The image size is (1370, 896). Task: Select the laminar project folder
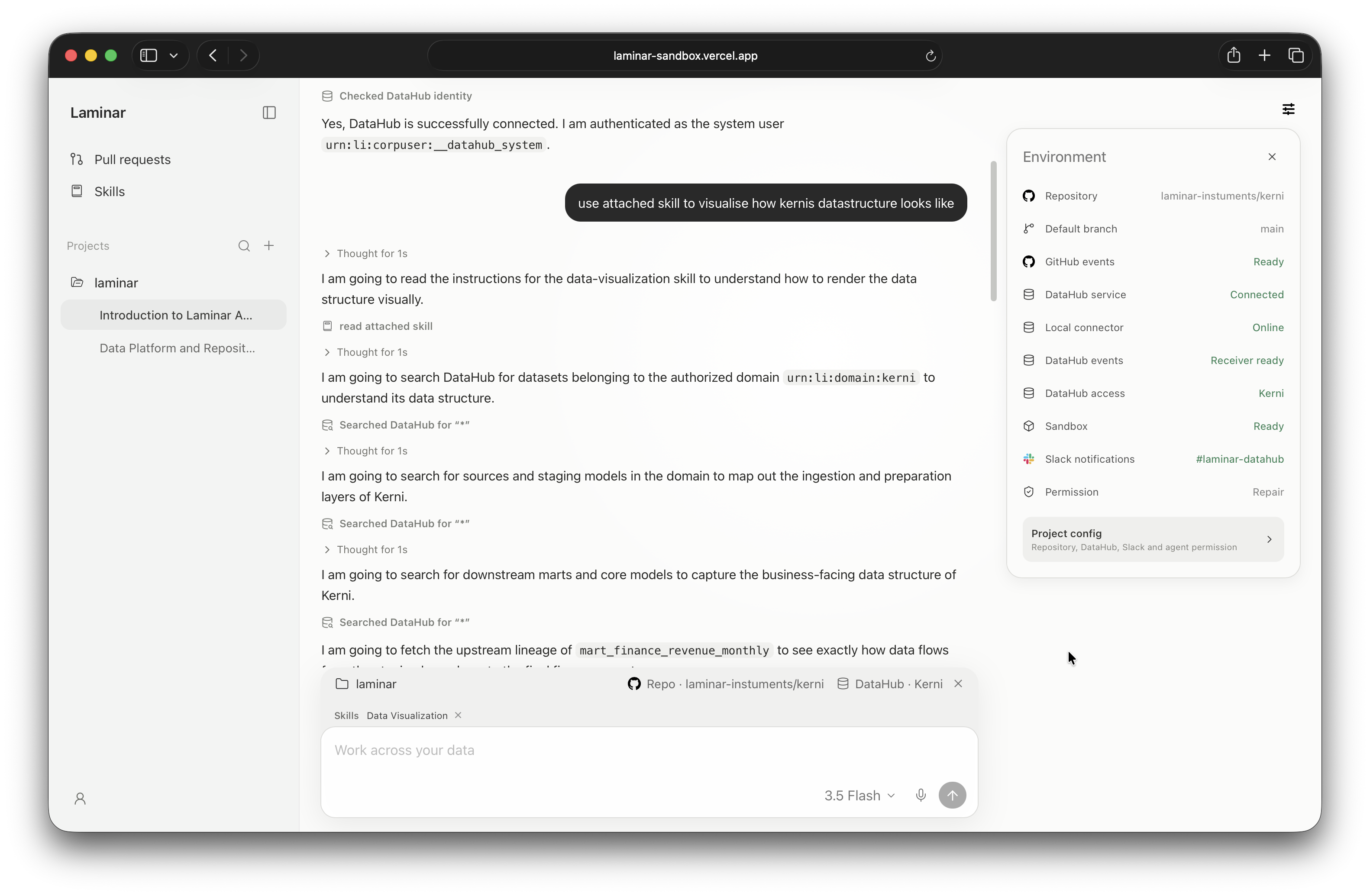(x=173, y=283)
